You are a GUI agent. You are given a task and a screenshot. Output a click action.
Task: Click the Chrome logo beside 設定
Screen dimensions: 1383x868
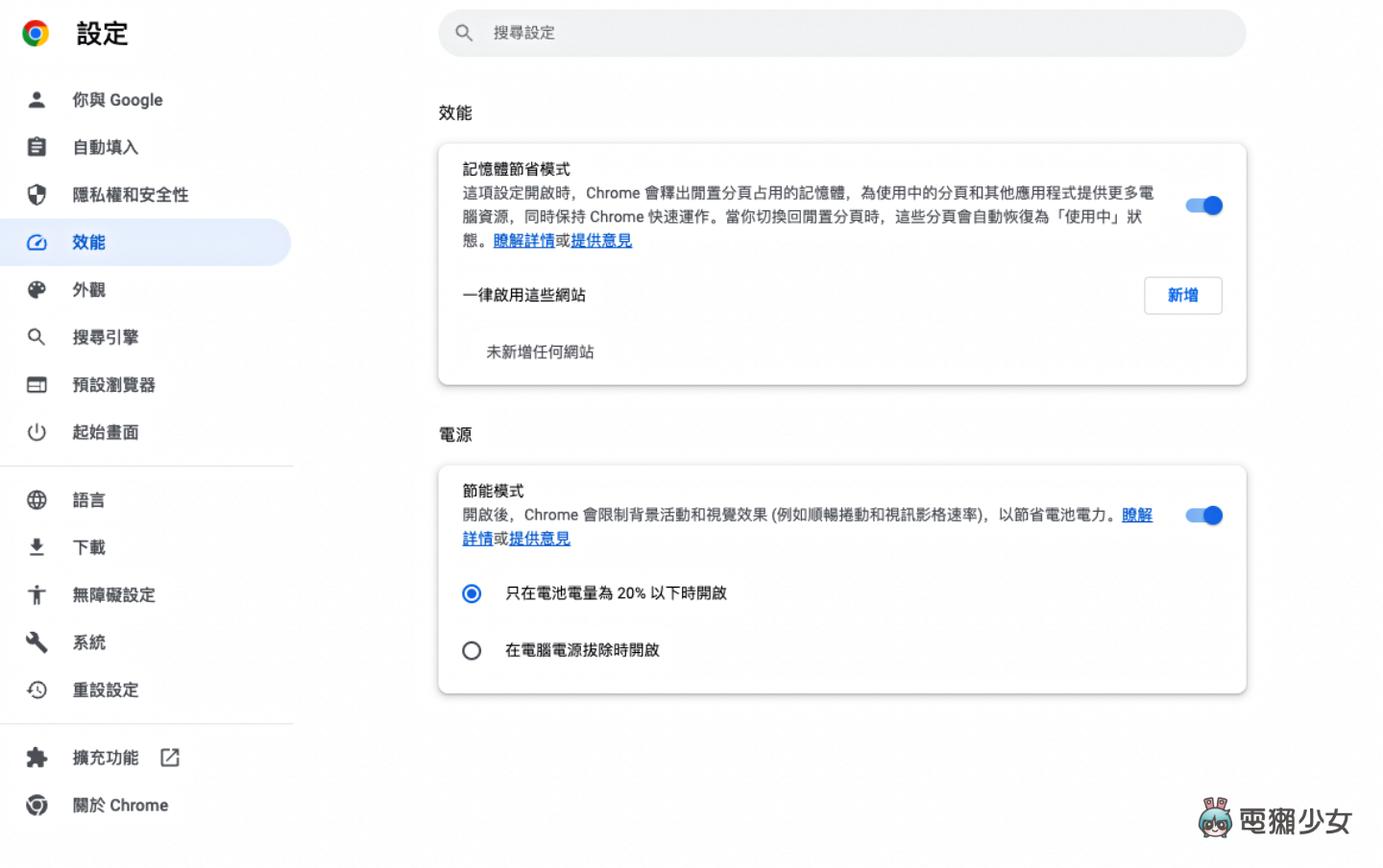tap(35, 32)
